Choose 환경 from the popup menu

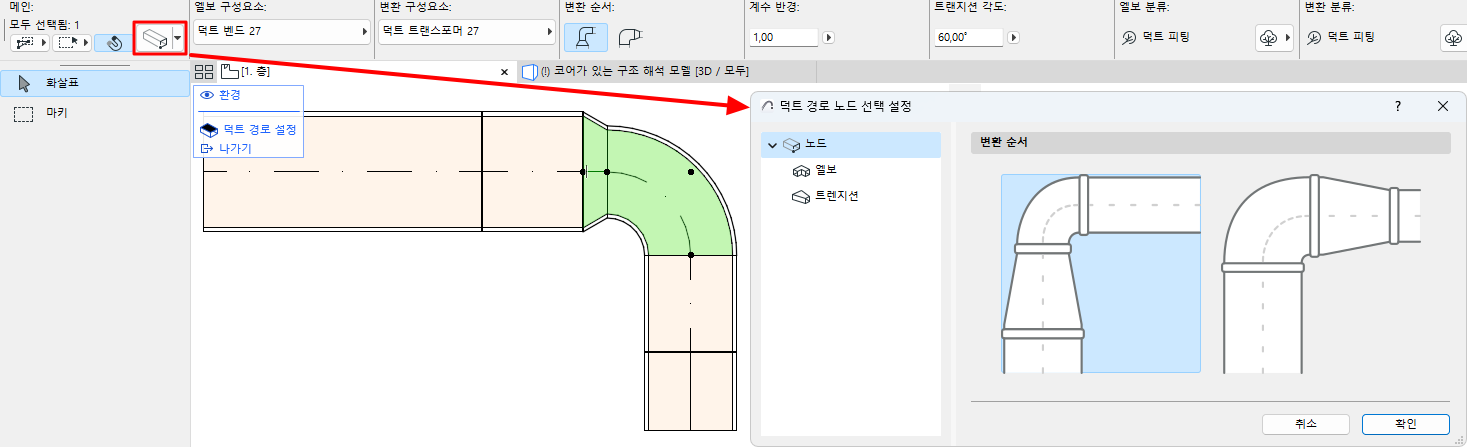(x=229, y=95)
